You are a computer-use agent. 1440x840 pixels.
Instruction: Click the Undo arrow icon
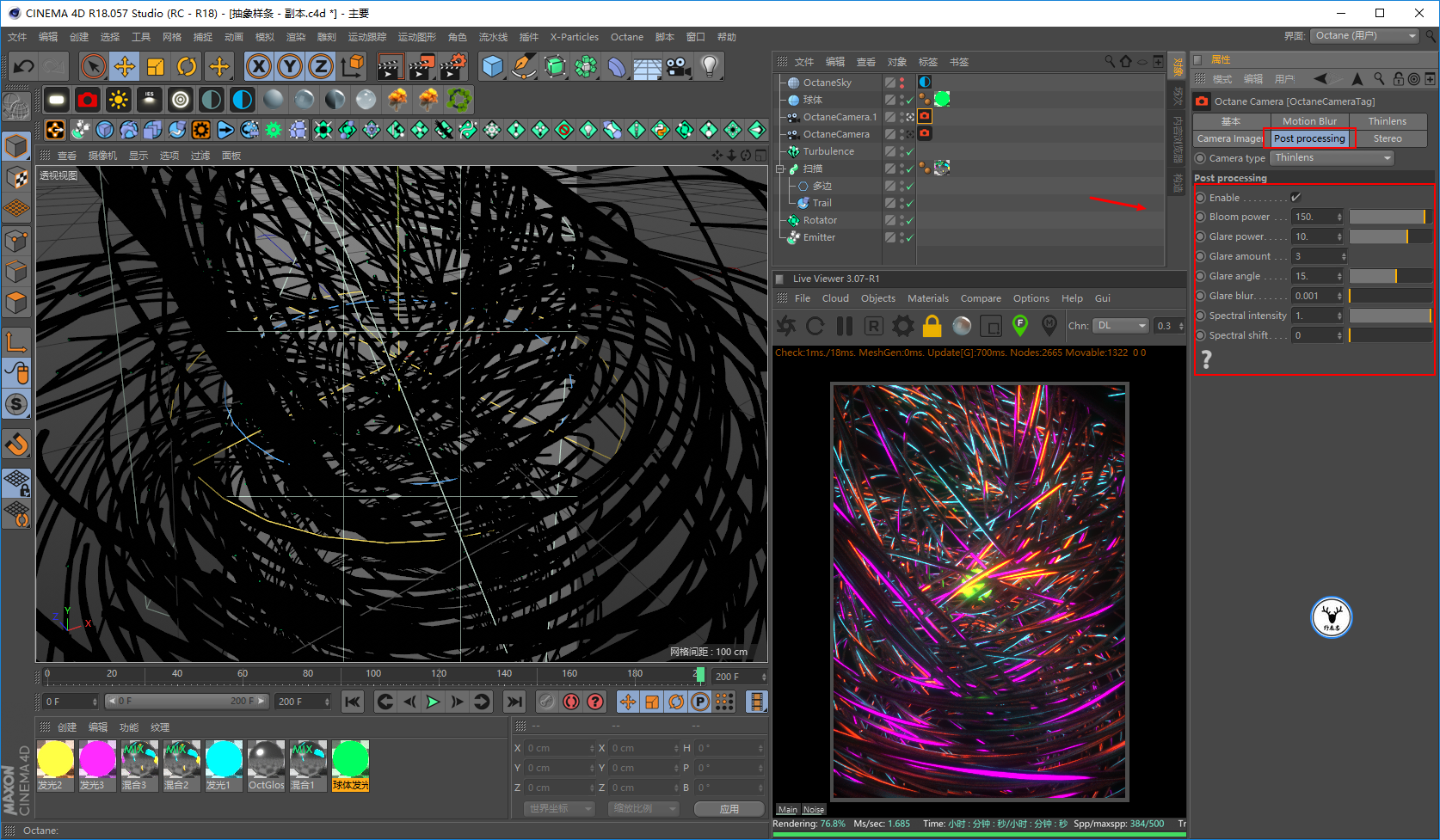coord(24,66)
